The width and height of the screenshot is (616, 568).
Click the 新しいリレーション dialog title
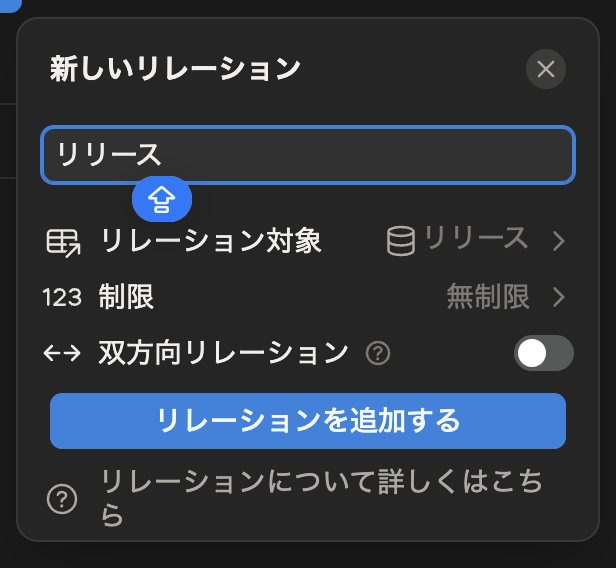[175, 69]
